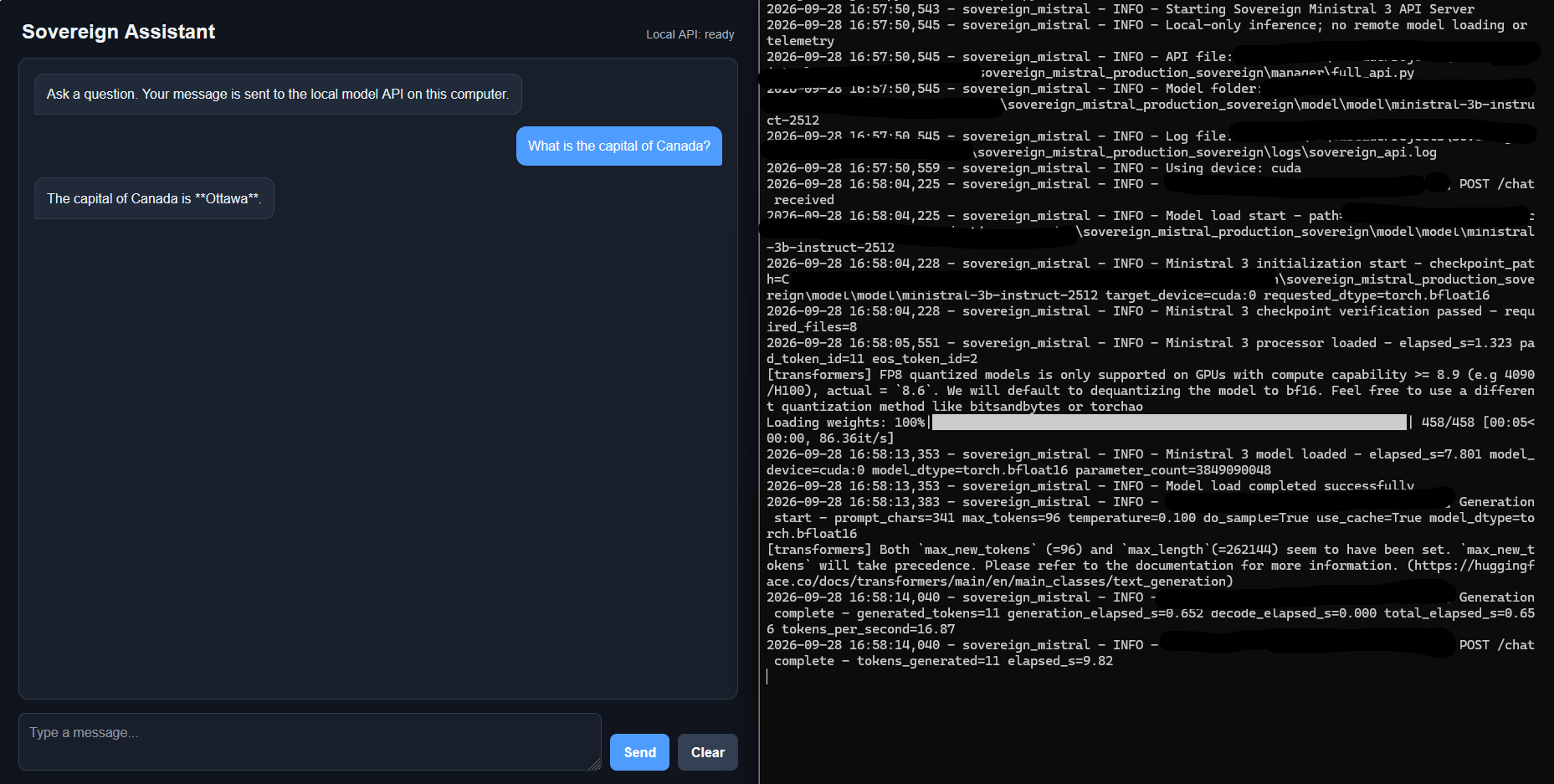
Task: Click the 'The capital of Canada is **Ottawa**.' reply
Action: tap(154, 198)
